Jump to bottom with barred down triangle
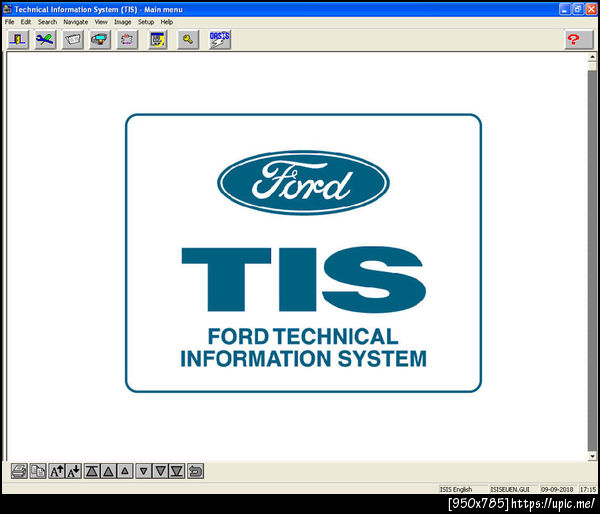Image resolution: width=600 pixels, height=514 pixels. (177, 471)
